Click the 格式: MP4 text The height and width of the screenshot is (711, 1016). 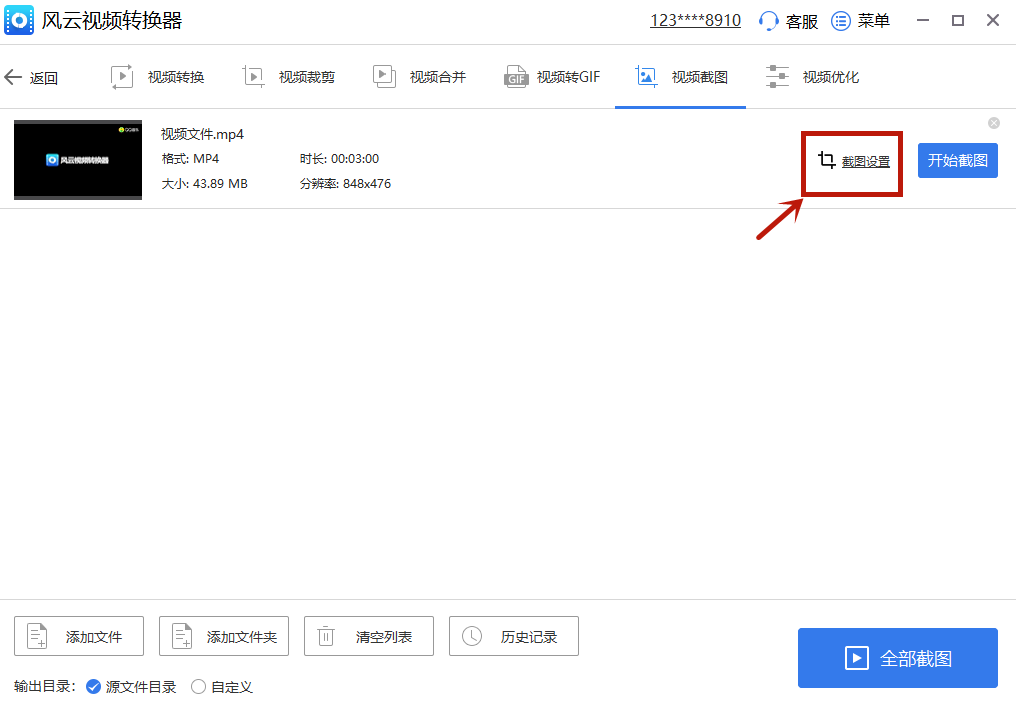(190, 159)
